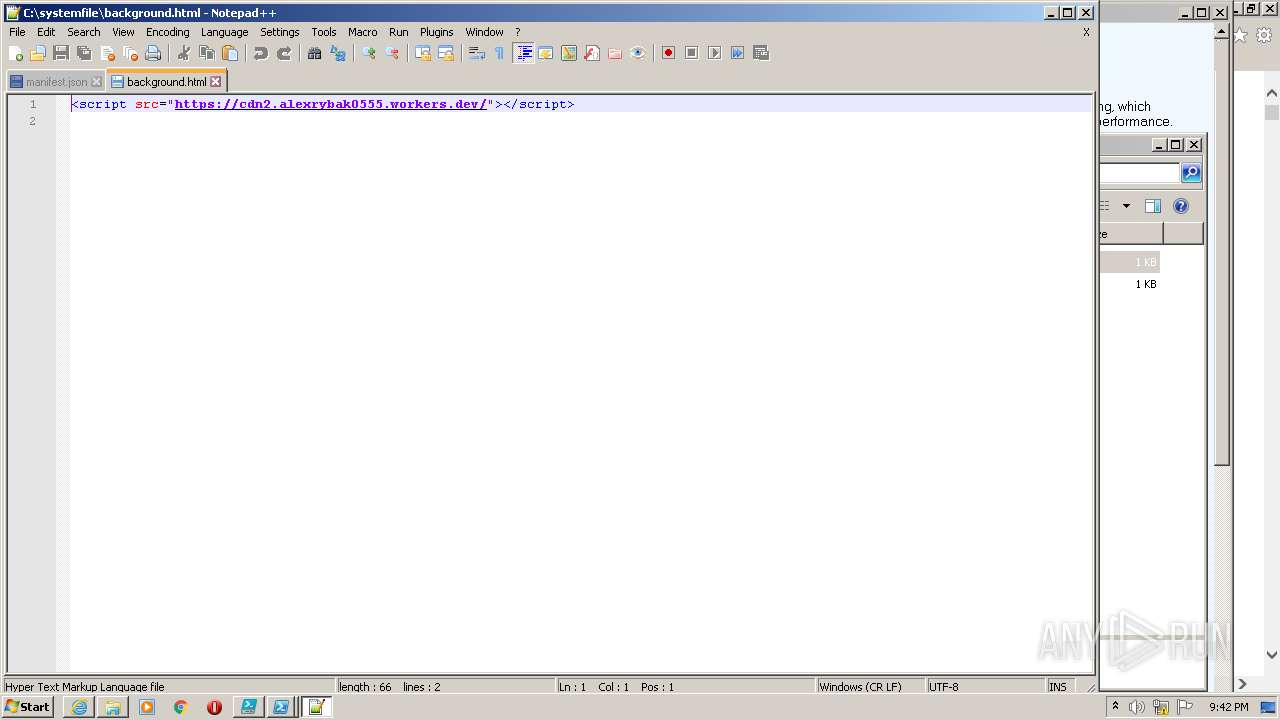1280x720 pixels.
Task: Cut selection with the scissors icon
Action: (x=184, y=53)
